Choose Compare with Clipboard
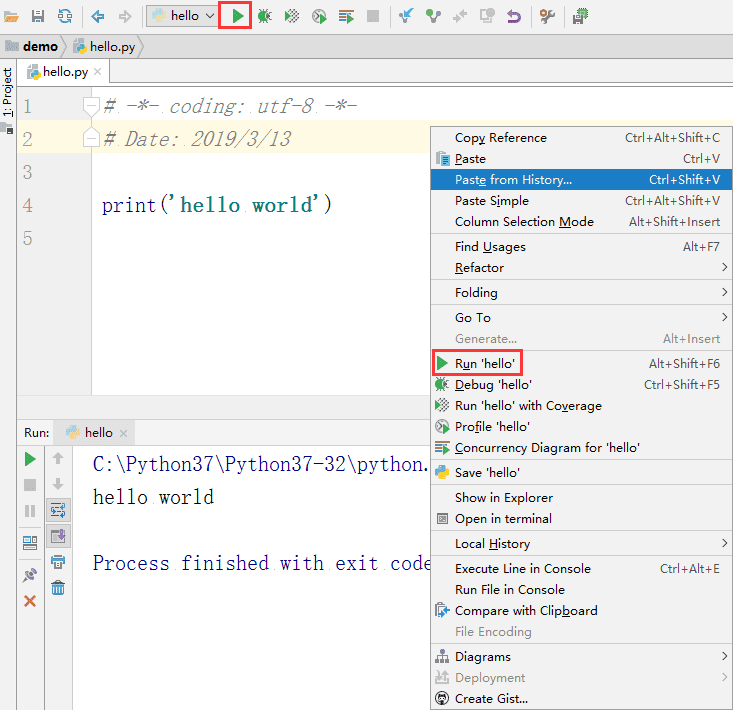 [581, 611]
